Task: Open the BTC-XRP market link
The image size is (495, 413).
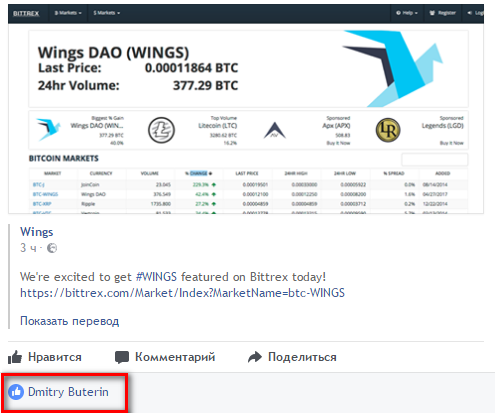Action: point(42,204)
